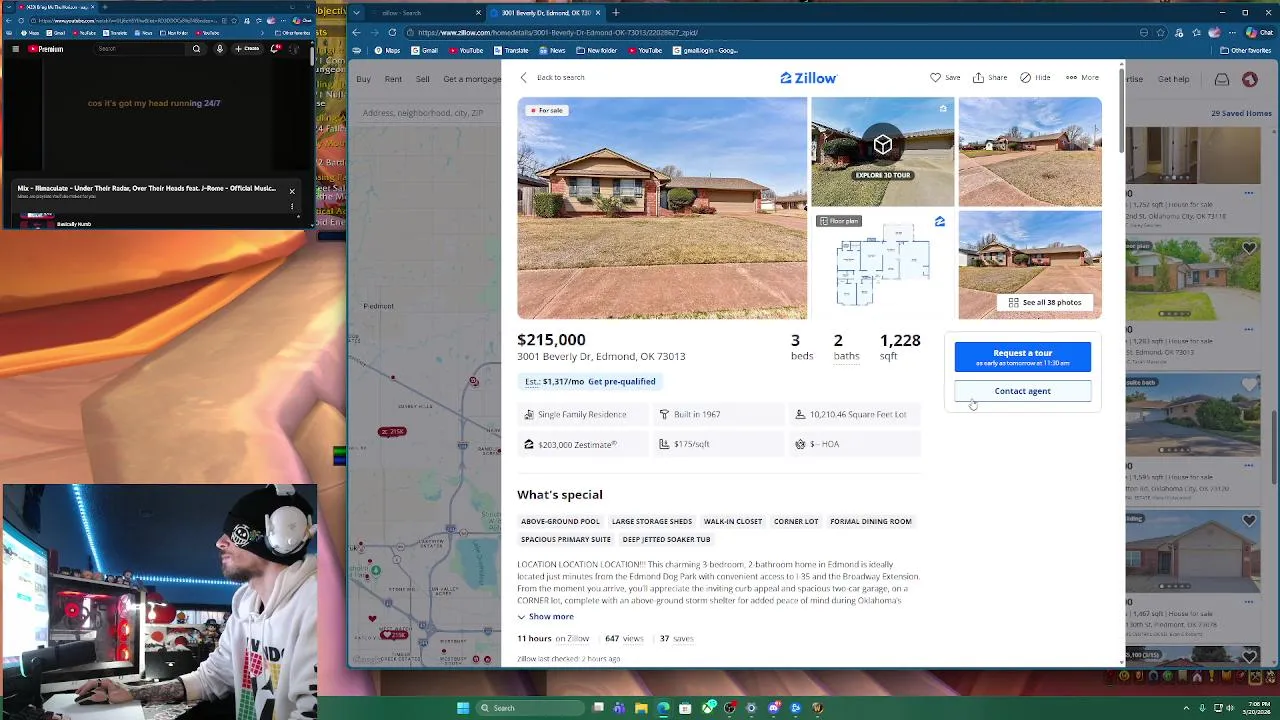Click the FORMAL DINING ROOM tag
This screenshot has width=1280, height=720.
tap(871, 521)
